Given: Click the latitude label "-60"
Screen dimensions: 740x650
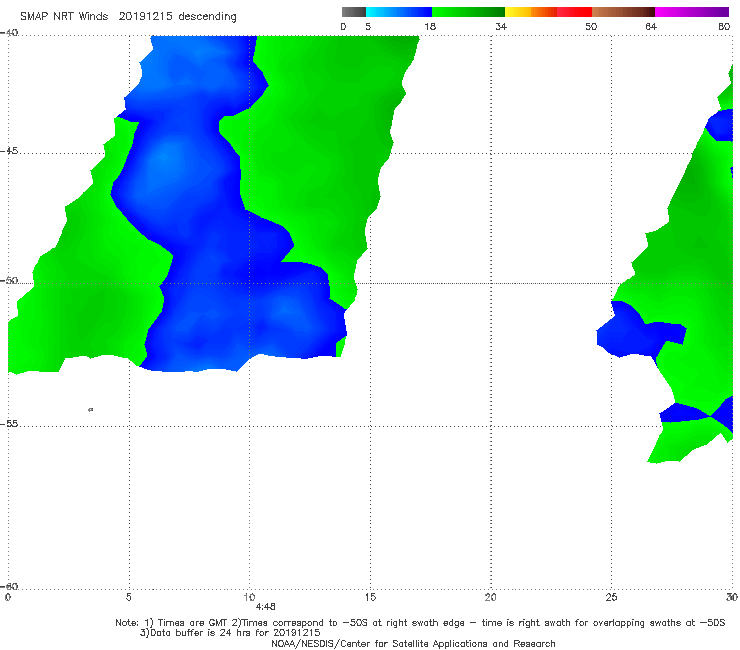Looking at the screenshot, I should (x=9, y=586).
